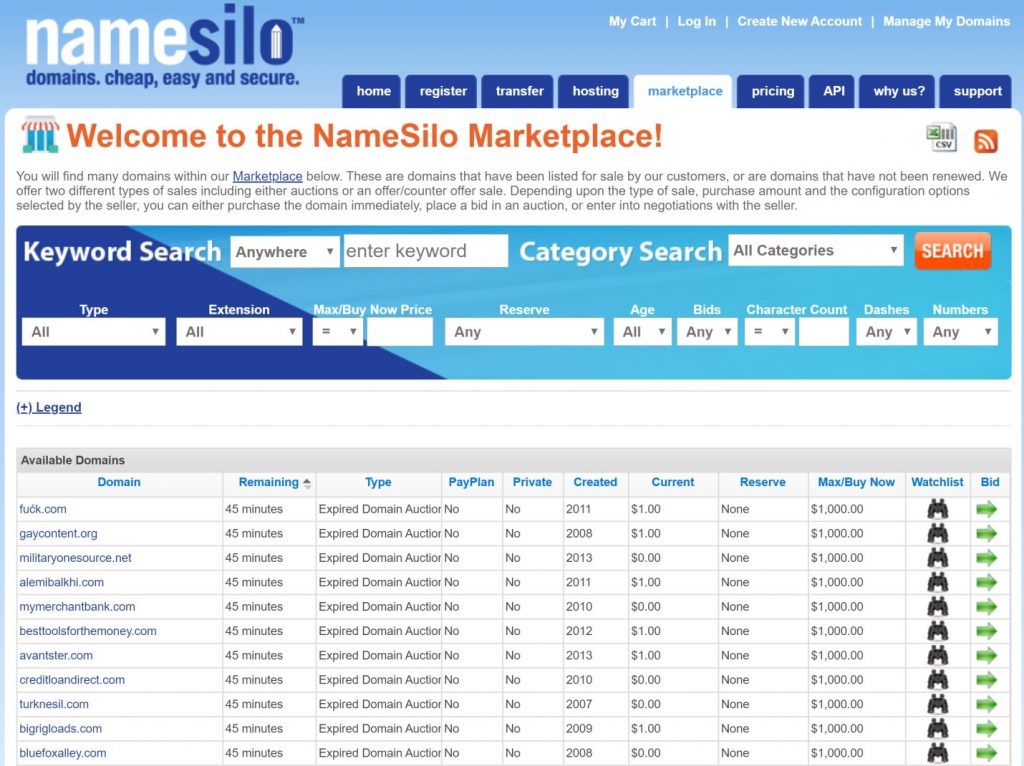The height and width of the screenshot is (766, 1024).
Task: Open the Age filter dropdown
Action: coord(642,332)
